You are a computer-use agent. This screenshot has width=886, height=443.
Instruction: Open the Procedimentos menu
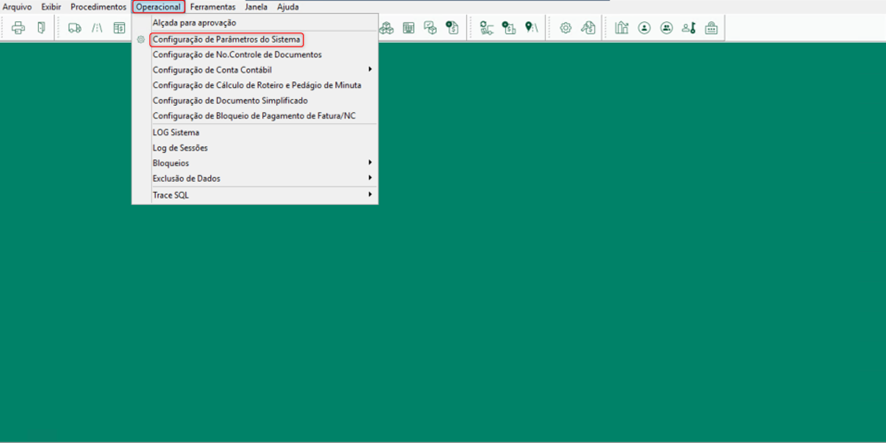coord(98,7)
